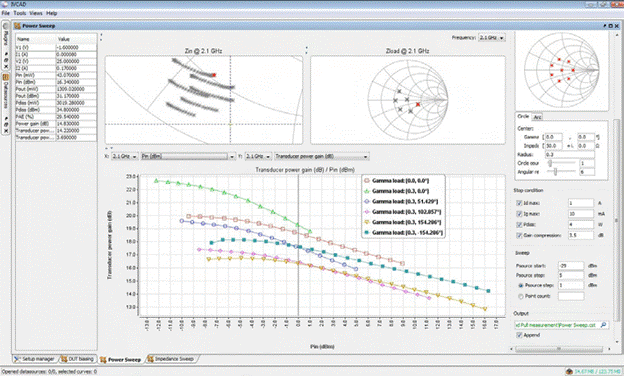The width and height of the screenshot is (624, 376).
Task: Open the Y axis Transducer power gain dropdown
Action: 322,156
